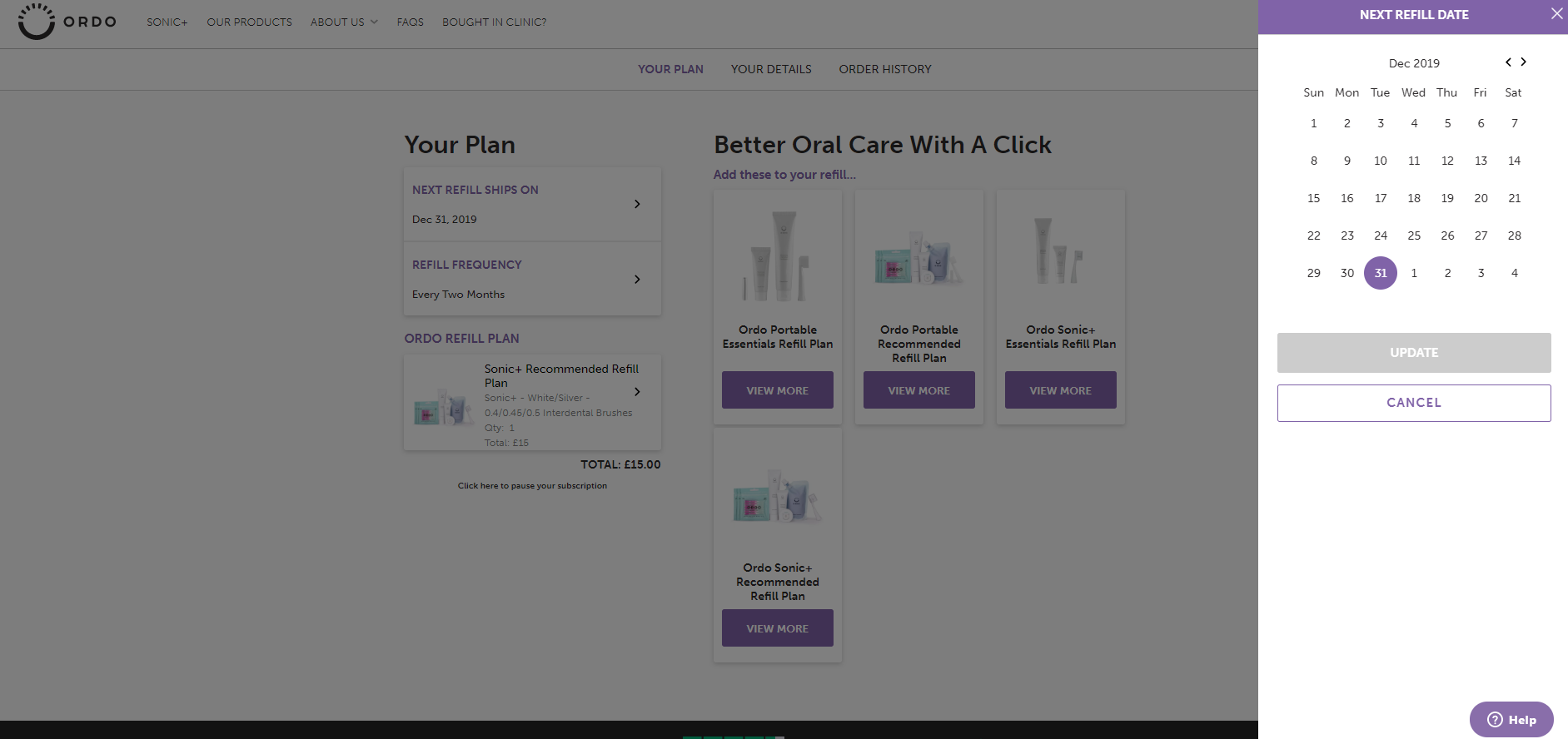1568x739 pixels.
Task: Select December 25 in calendar
Action: tap(1414, 236)
